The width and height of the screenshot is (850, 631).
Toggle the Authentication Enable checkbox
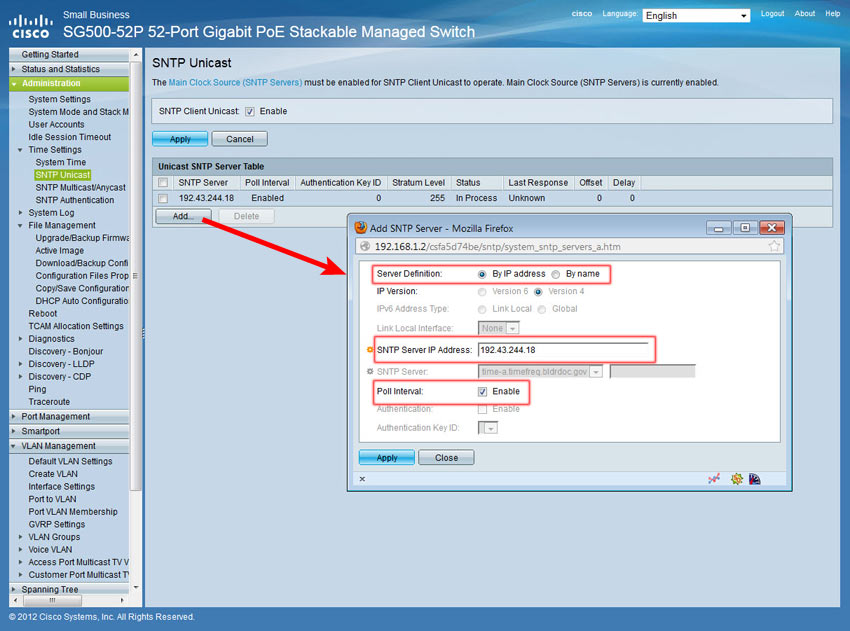[x=482, y=409]
